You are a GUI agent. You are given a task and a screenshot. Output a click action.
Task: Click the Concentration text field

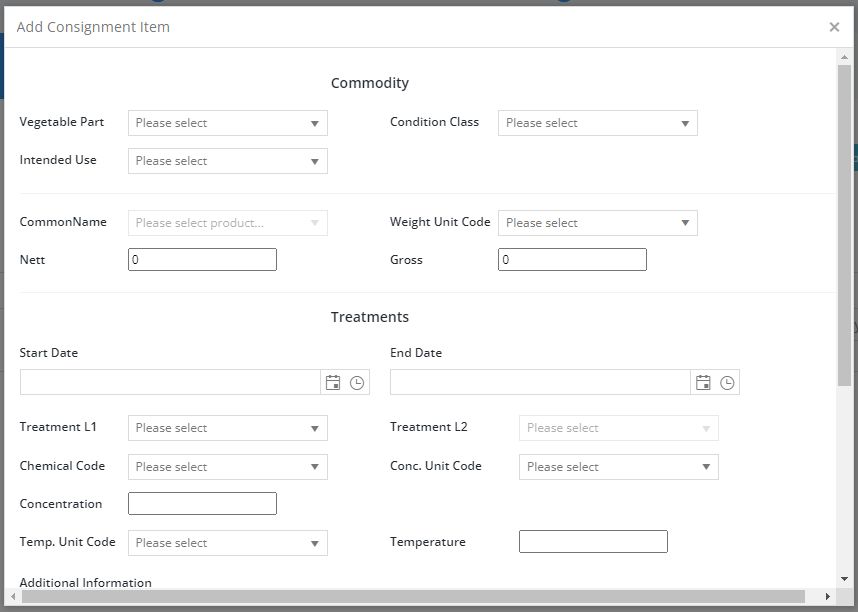coord(202,504)
